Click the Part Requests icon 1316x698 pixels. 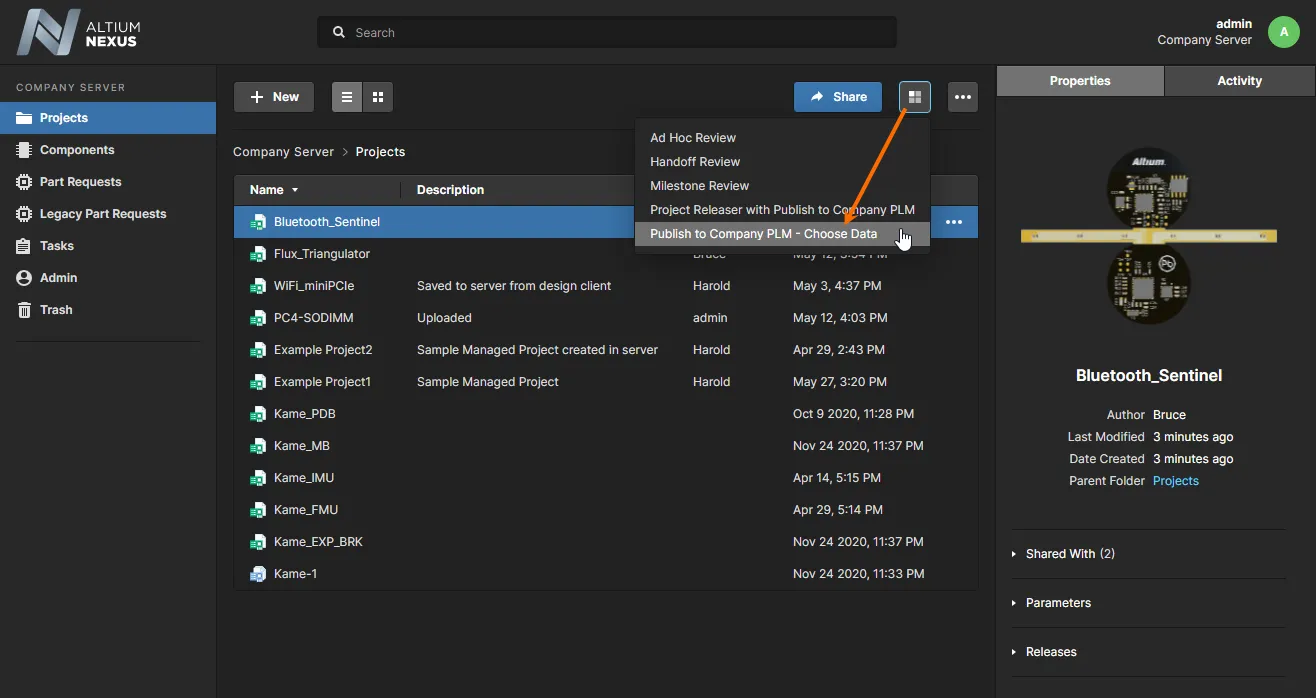point(24,182)
